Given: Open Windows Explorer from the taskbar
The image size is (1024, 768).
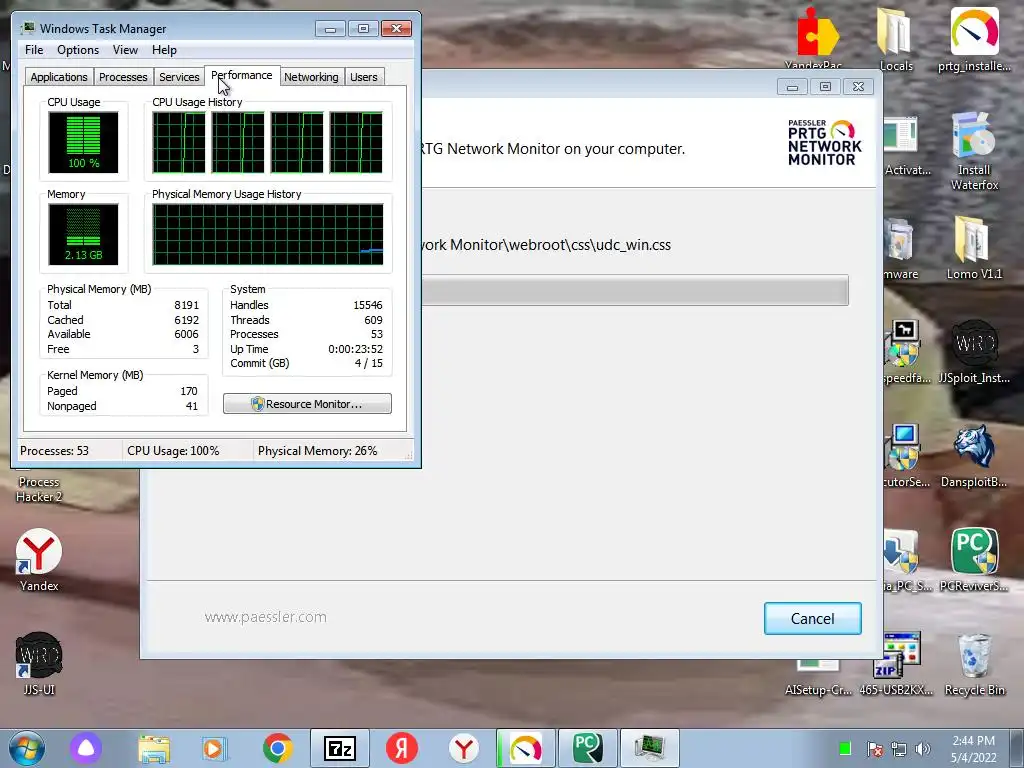Looking at the screenshot, I should (x=154, y=748).
